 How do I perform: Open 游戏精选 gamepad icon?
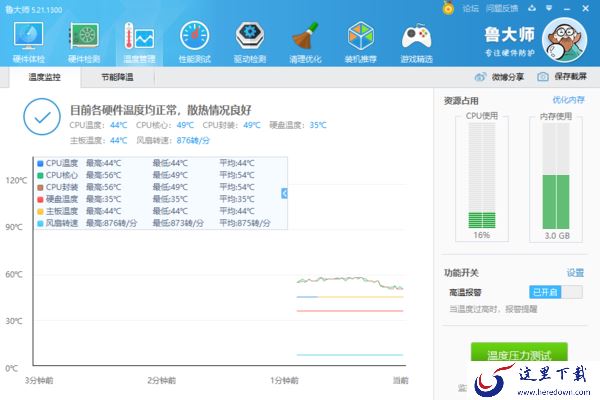(x=416, y=42)
